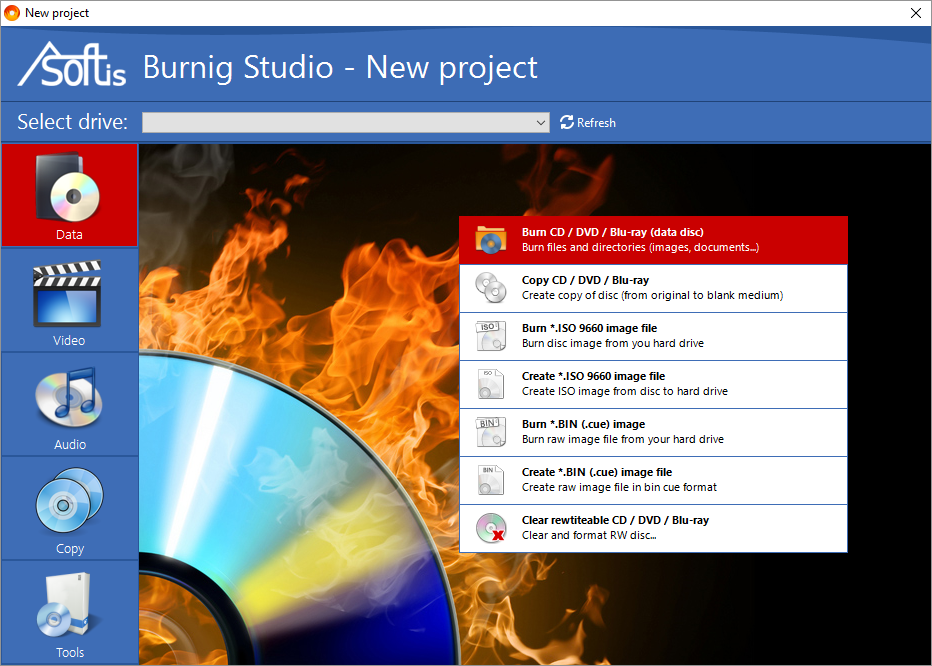Image resolution: width=932 pixels, height=666 pixels.
Task: Click the clear rewriteable disc icon
Action: pos(490,528)
